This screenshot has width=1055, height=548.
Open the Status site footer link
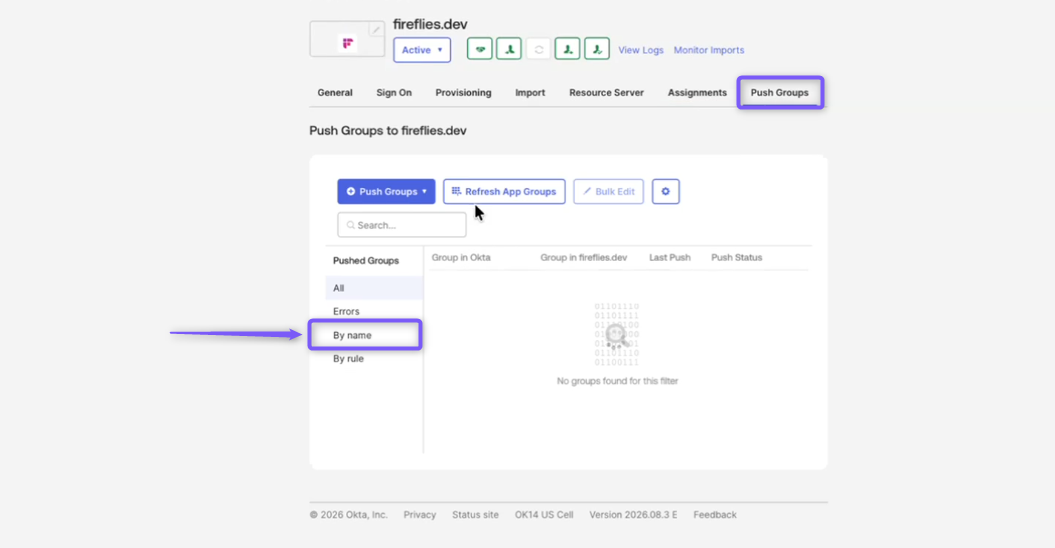click(x=475, y=514)
